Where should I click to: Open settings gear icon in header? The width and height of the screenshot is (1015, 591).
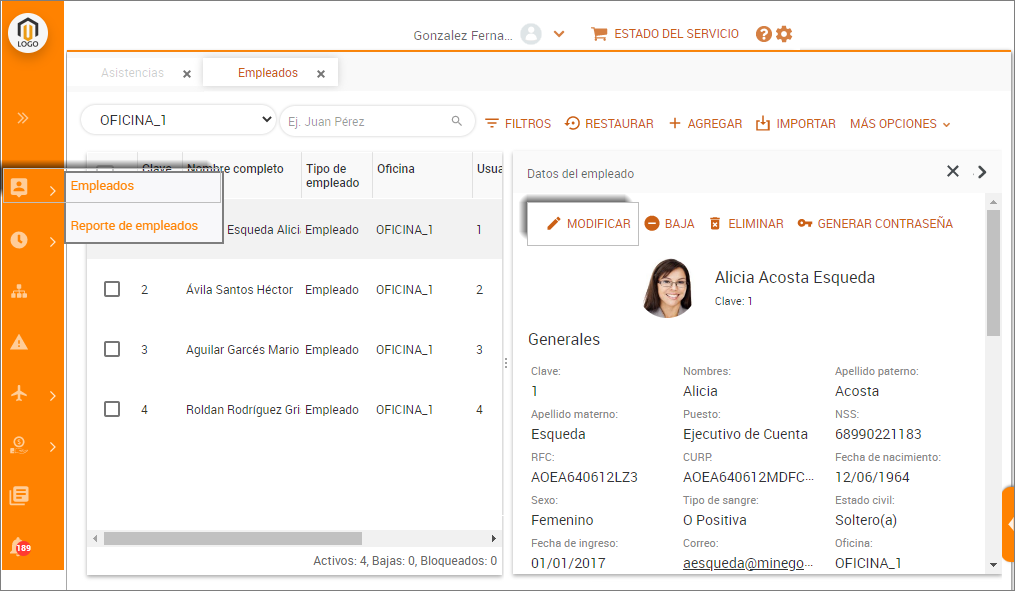(x=784, y=34)
